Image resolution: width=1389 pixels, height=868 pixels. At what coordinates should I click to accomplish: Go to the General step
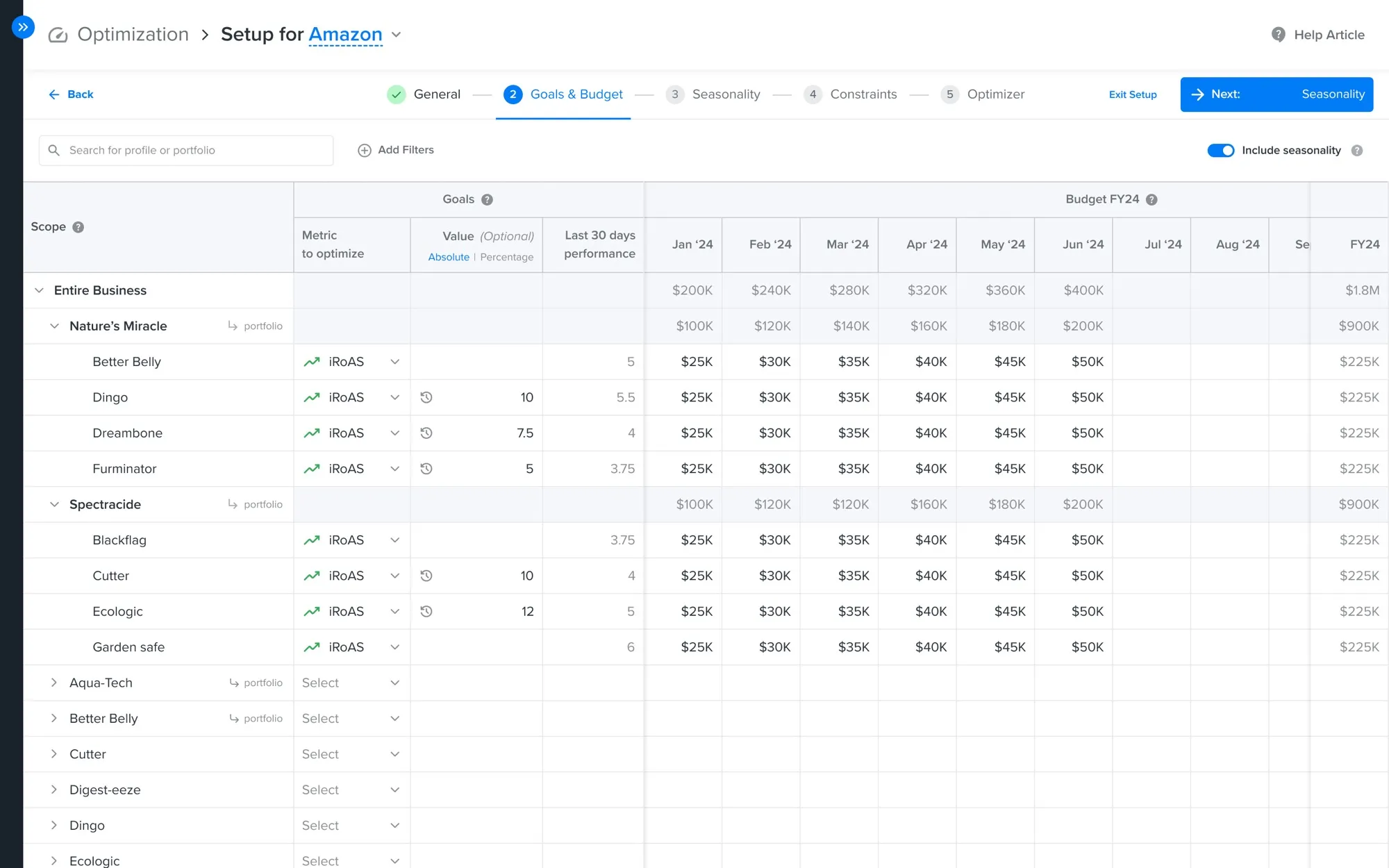[424, 94]
